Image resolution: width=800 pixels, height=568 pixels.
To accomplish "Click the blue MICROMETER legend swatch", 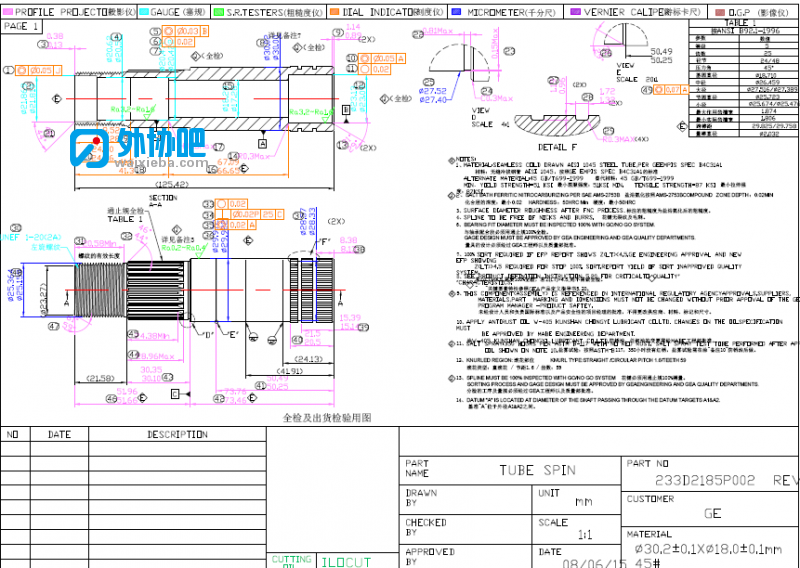I will [457, 12].
